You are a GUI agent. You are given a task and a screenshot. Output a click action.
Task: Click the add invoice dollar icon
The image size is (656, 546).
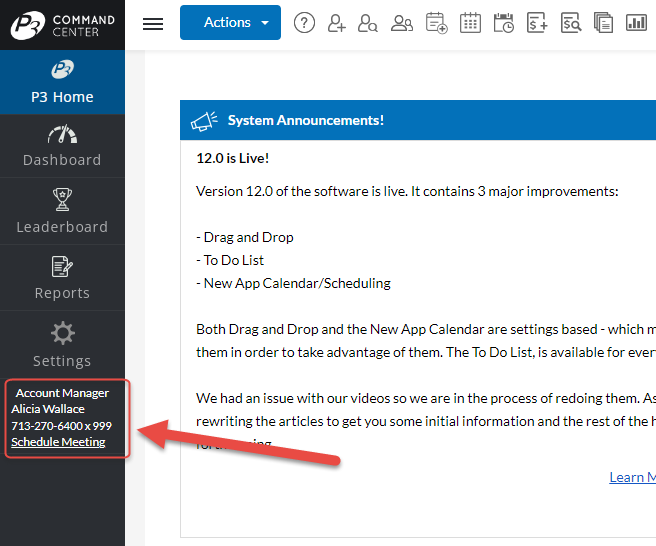[x=537, y=23]
